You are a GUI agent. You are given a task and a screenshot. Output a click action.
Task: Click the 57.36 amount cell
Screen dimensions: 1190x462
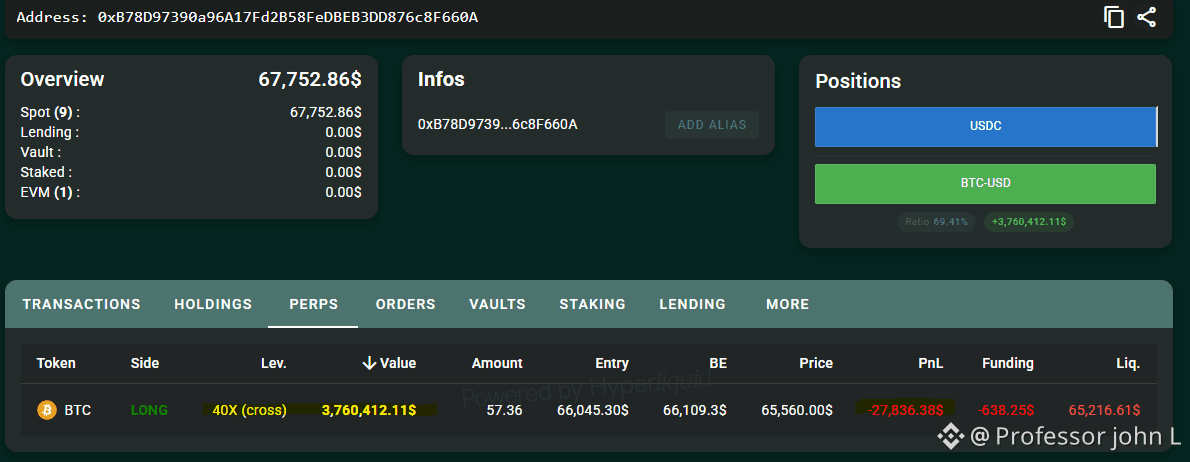tap(505, 410)
